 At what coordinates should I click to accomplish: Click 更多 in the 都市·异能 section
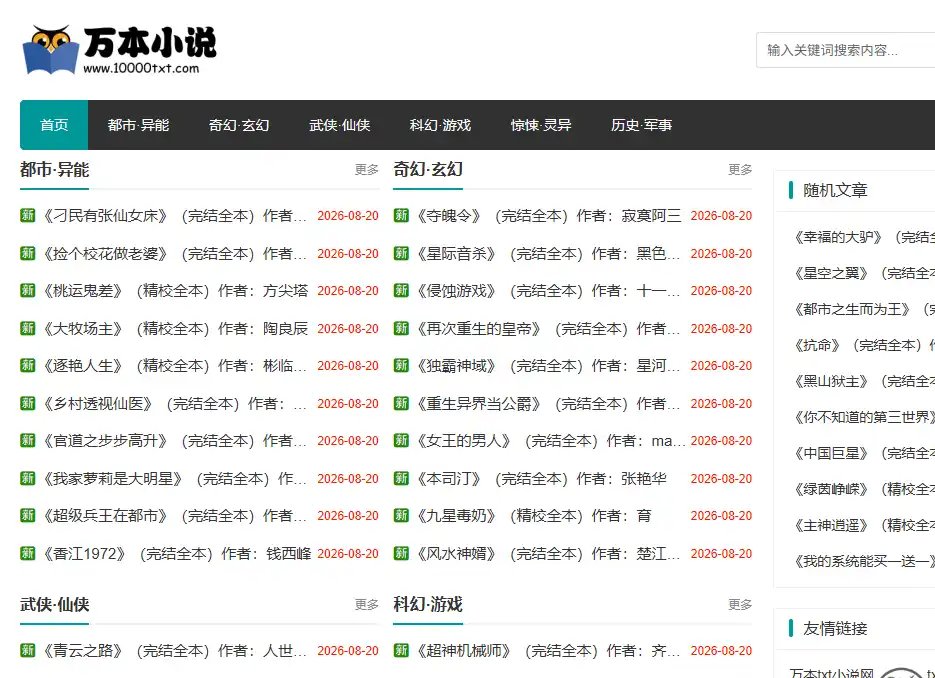coord(367,170)
